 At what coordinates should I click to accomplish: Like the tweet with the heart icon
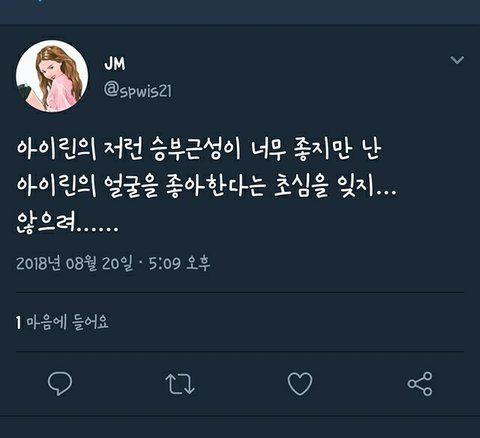point(300,384)
